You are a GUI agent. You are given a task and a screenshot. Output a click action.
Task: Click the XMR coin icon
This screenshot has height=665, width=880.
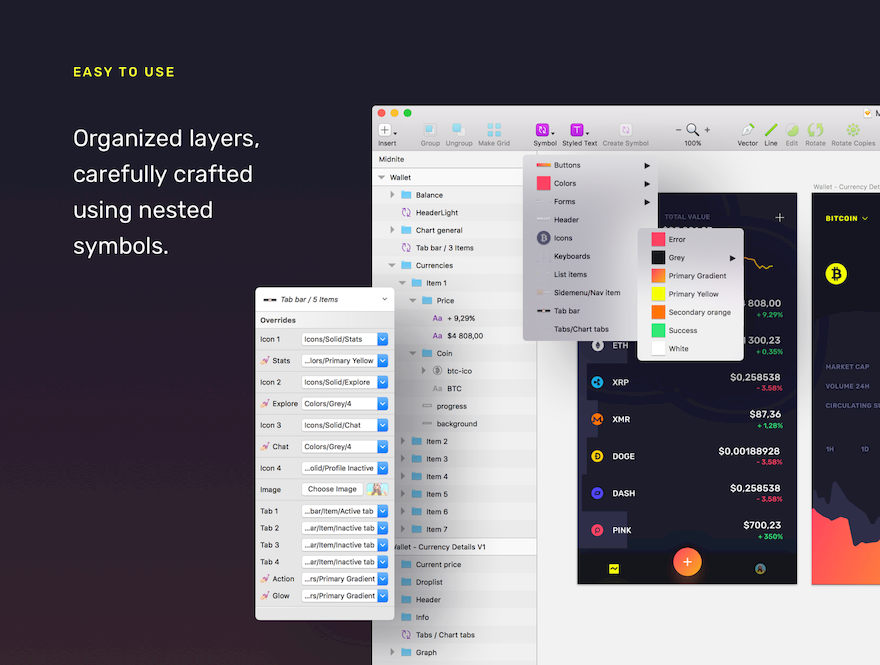(597, 419)
